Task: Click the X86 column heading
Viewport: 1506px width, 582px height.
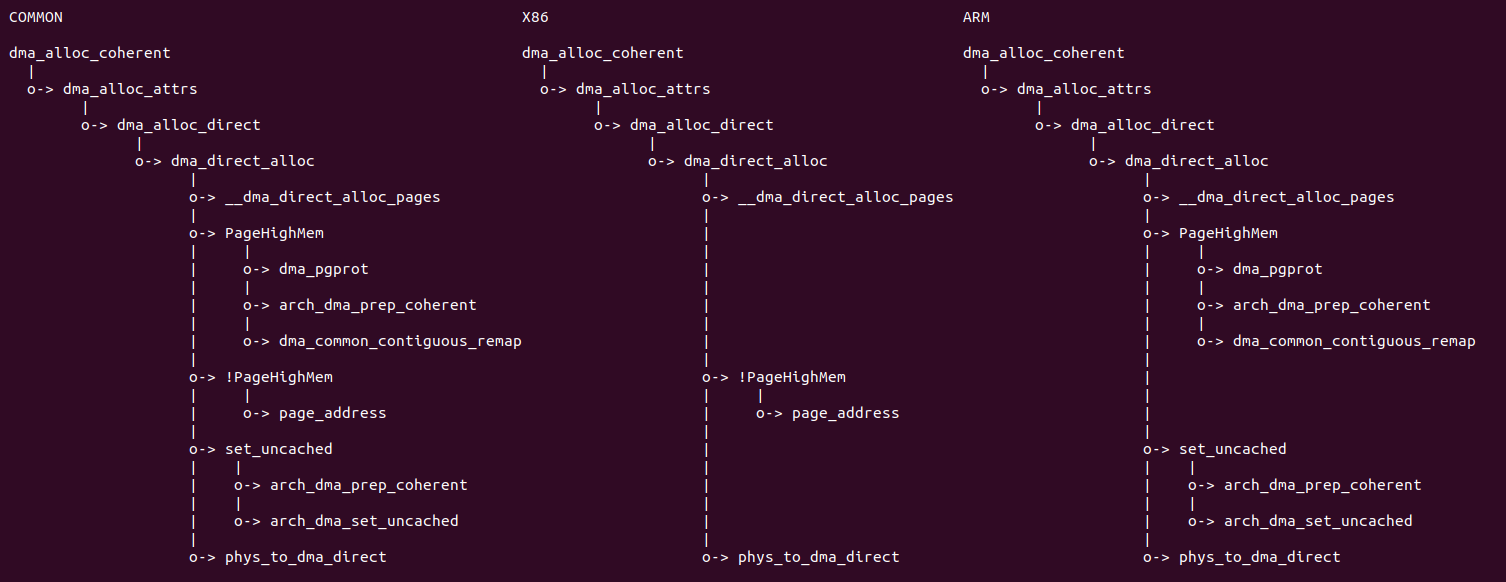Action: 535,18
